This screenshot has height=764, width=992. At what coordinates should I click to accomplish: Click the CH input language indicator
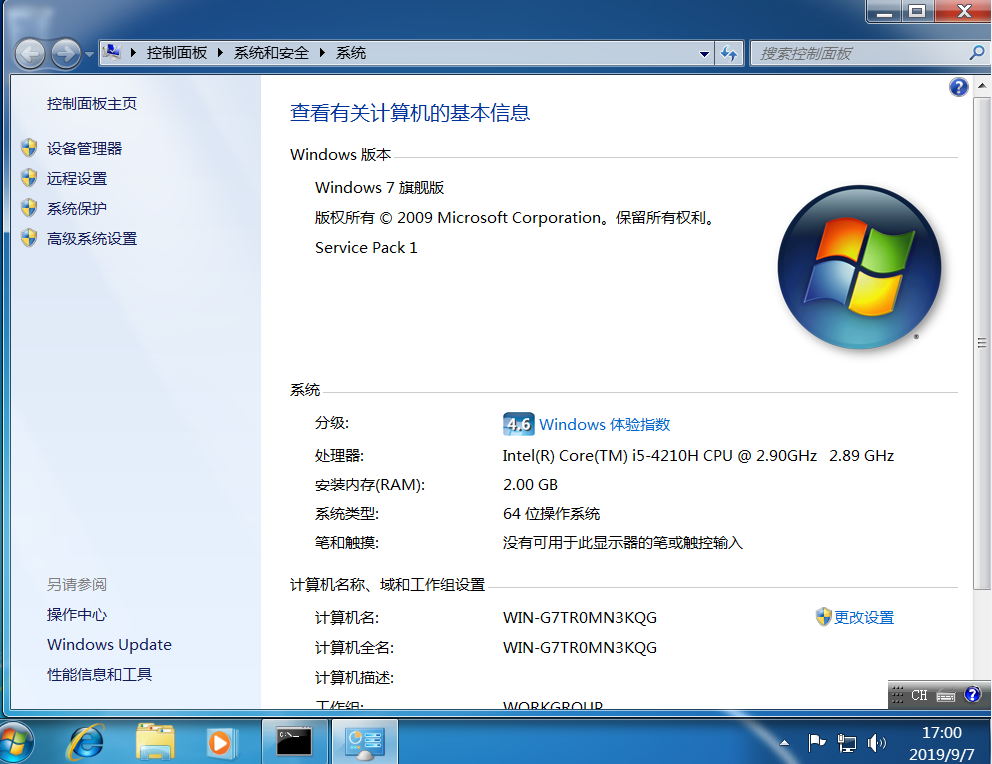coord(919,696)
